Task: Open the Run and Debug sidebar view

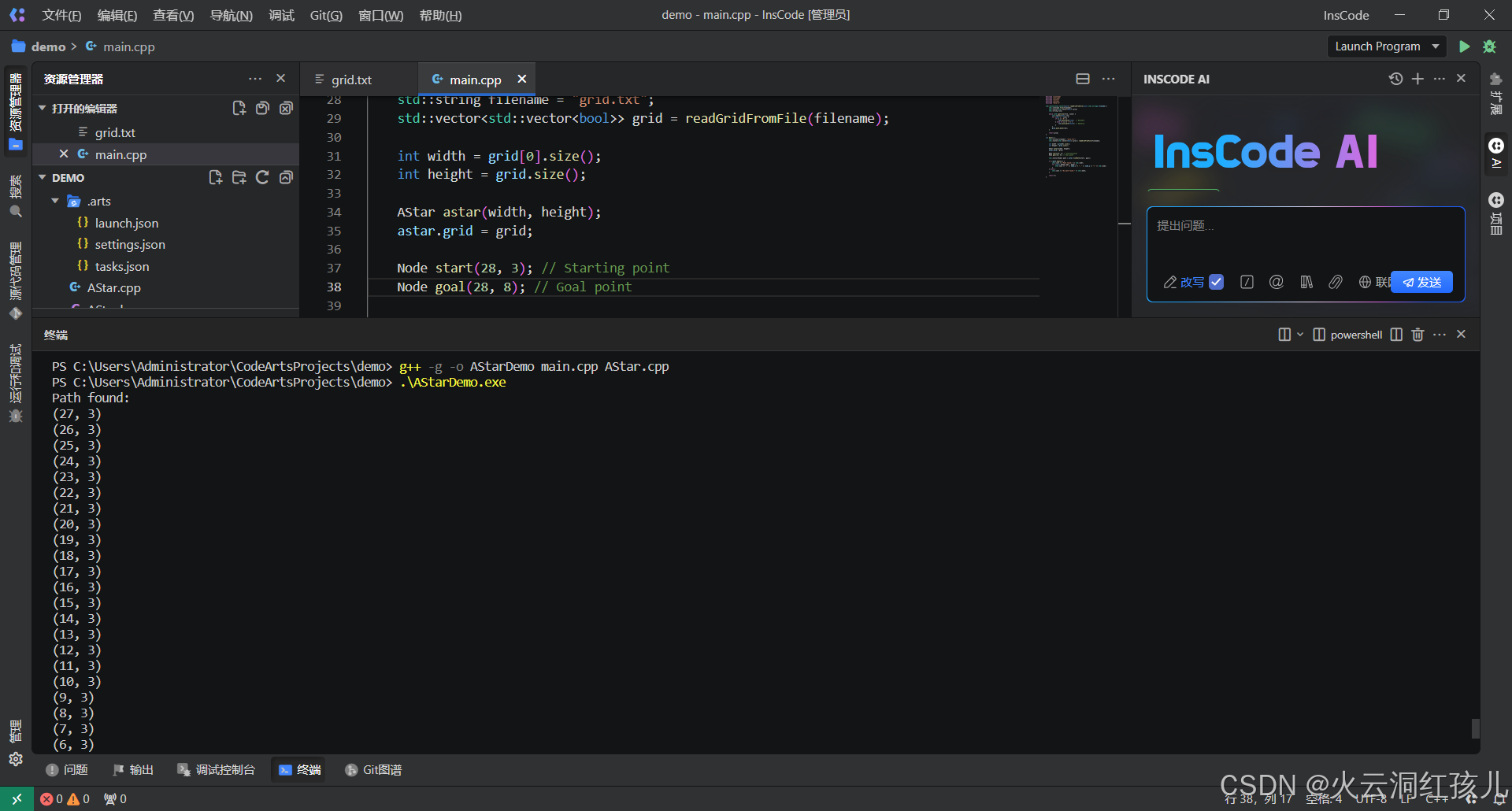Action: (x=16, y=383)
